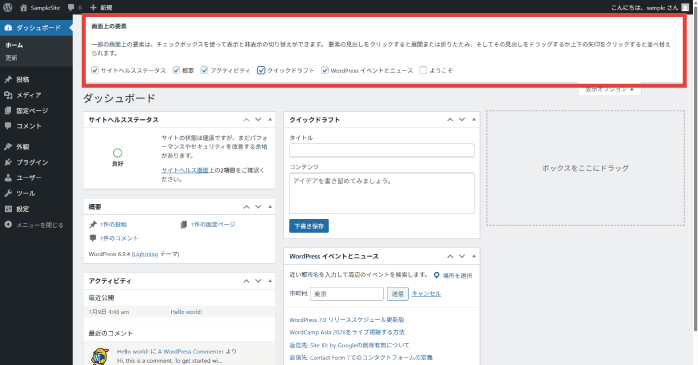Move the アクティビティ box down
The width and height of the screenshot is (698, 365).
(258, 281)
